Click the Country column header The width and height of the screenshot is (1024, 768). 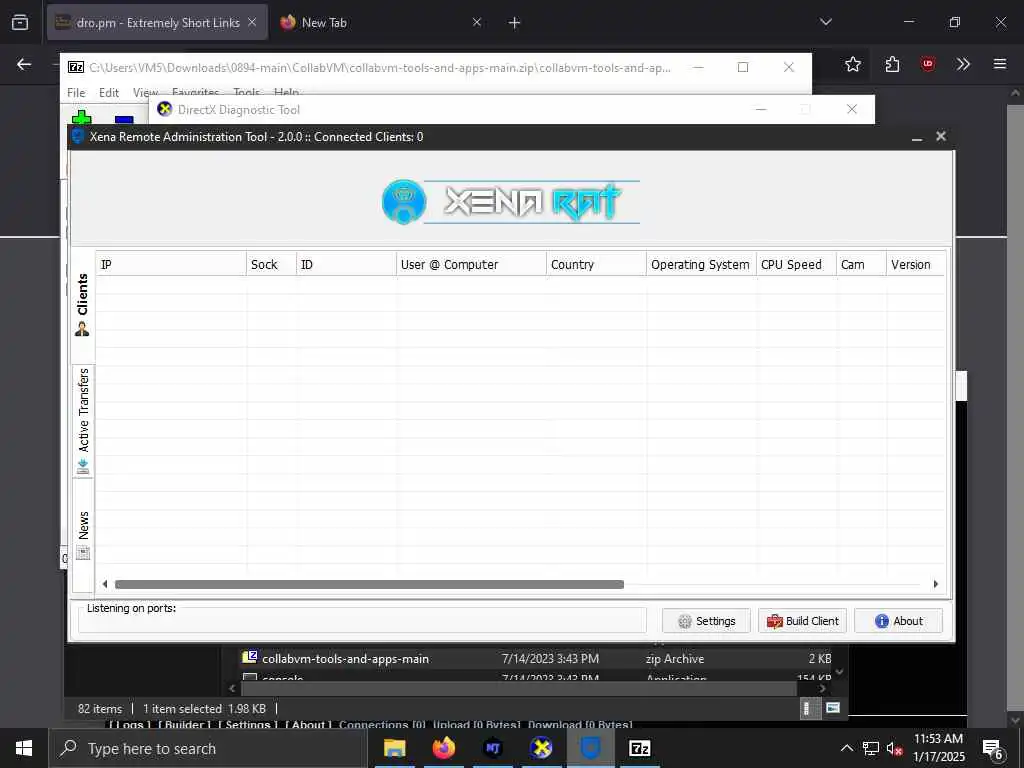pyautogui.click(x=596, y=264)
